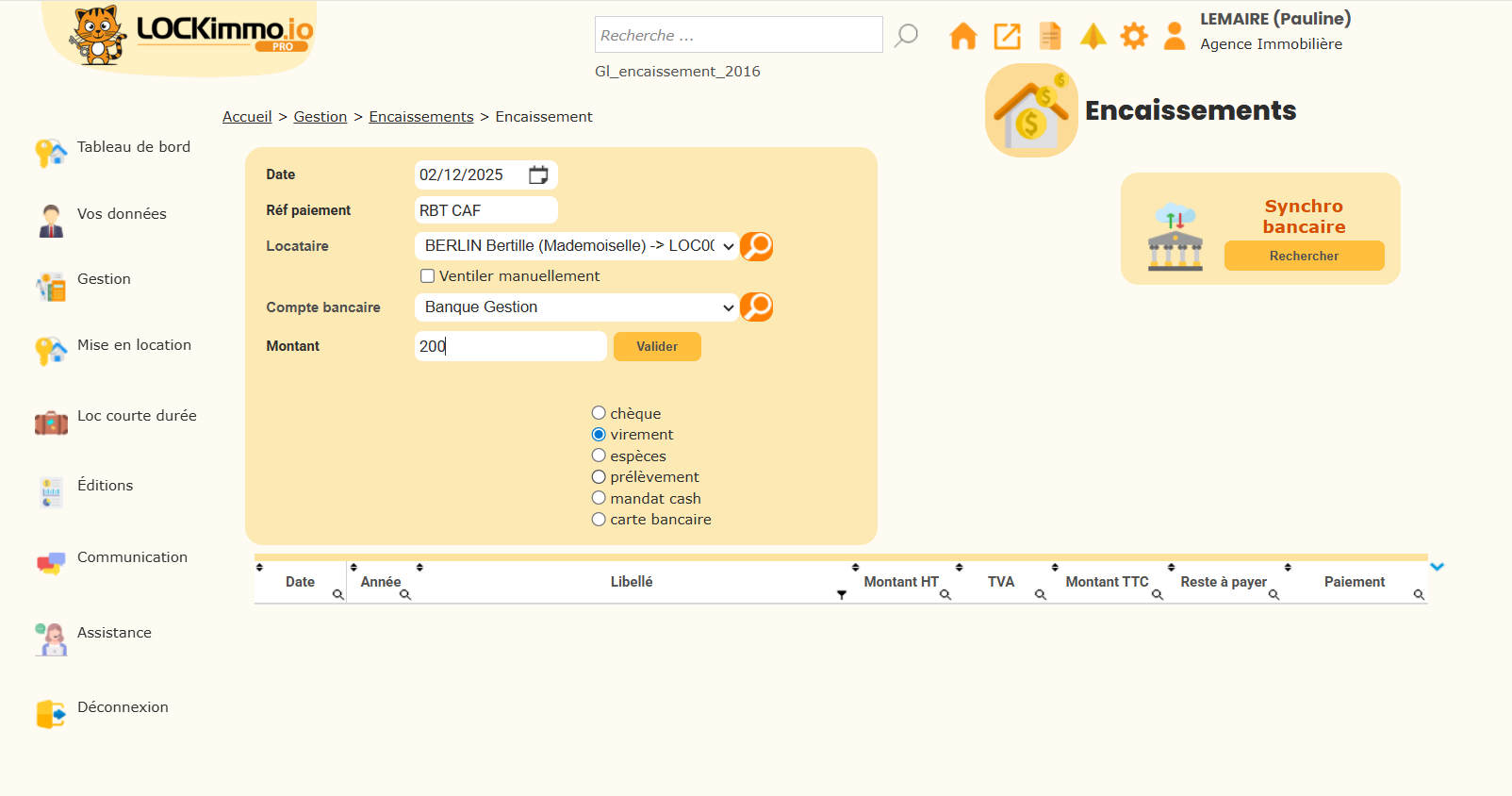This screenshot has height=796, width=1512.
Task: Enable the Ventiler manuellement checkbox
Action: (x=428, y=276)
